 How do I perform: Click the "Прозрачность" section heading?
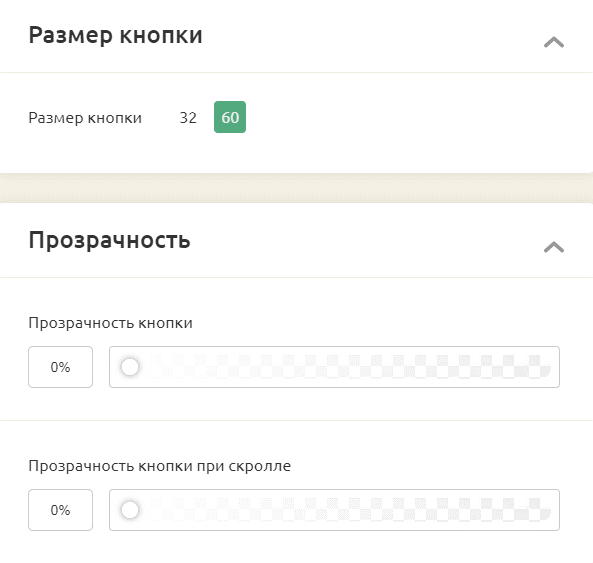(x=109, y=240)
